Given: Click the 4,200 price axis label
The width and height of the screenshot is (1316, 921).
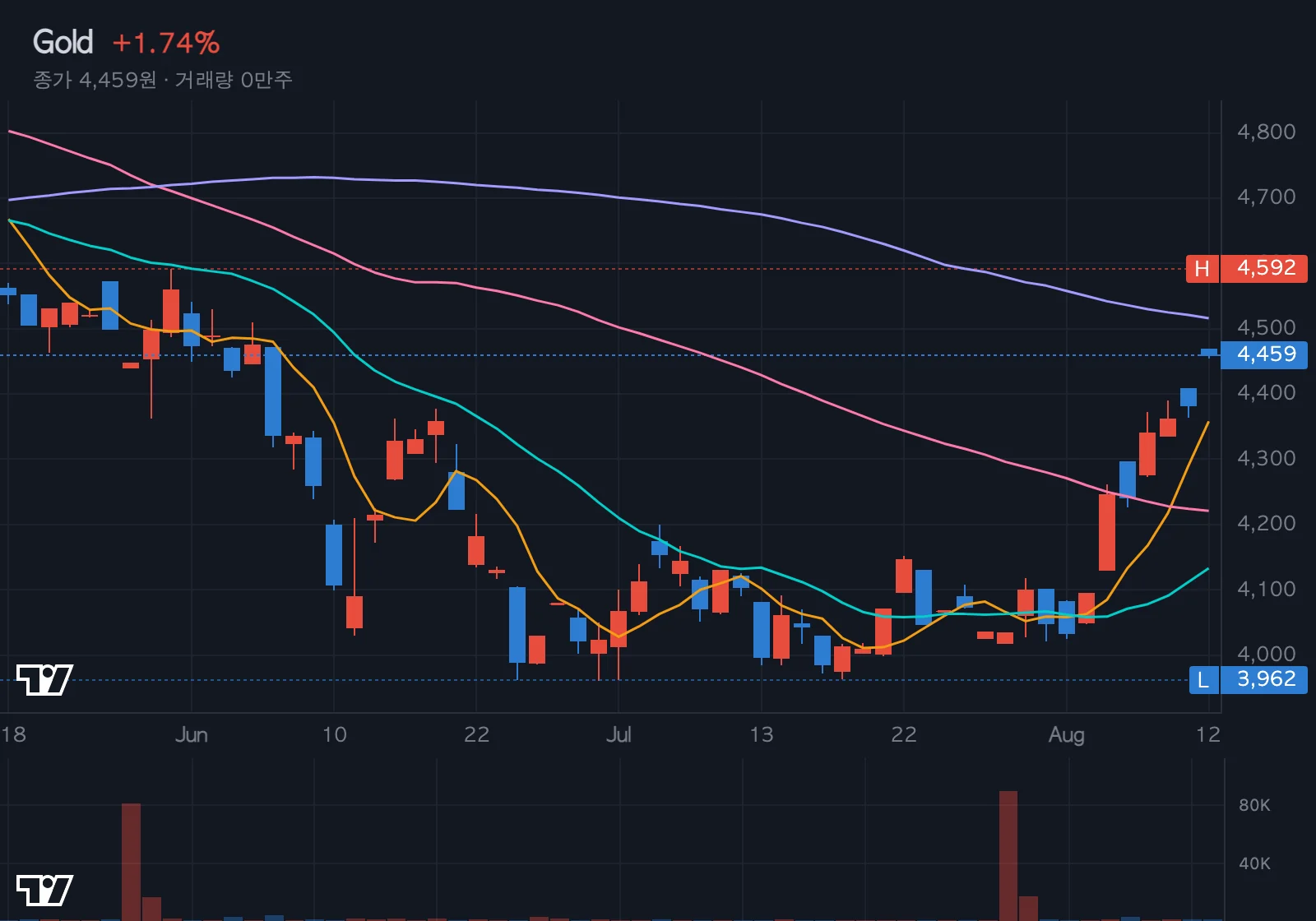Looking at the screenshot, I should [x=1266, y=523].
